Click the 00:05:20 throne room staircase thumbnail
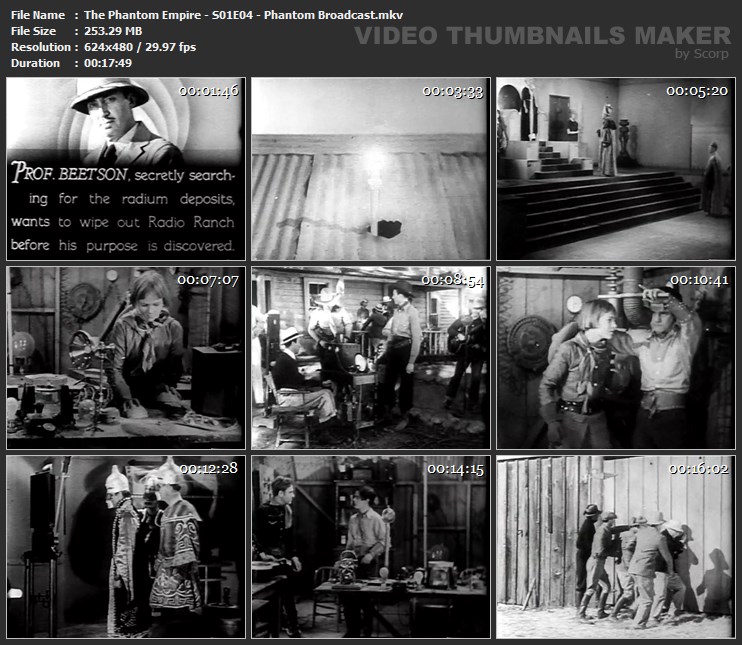The width and height of the screenshot is (742, 645). (x=616, y=169)
